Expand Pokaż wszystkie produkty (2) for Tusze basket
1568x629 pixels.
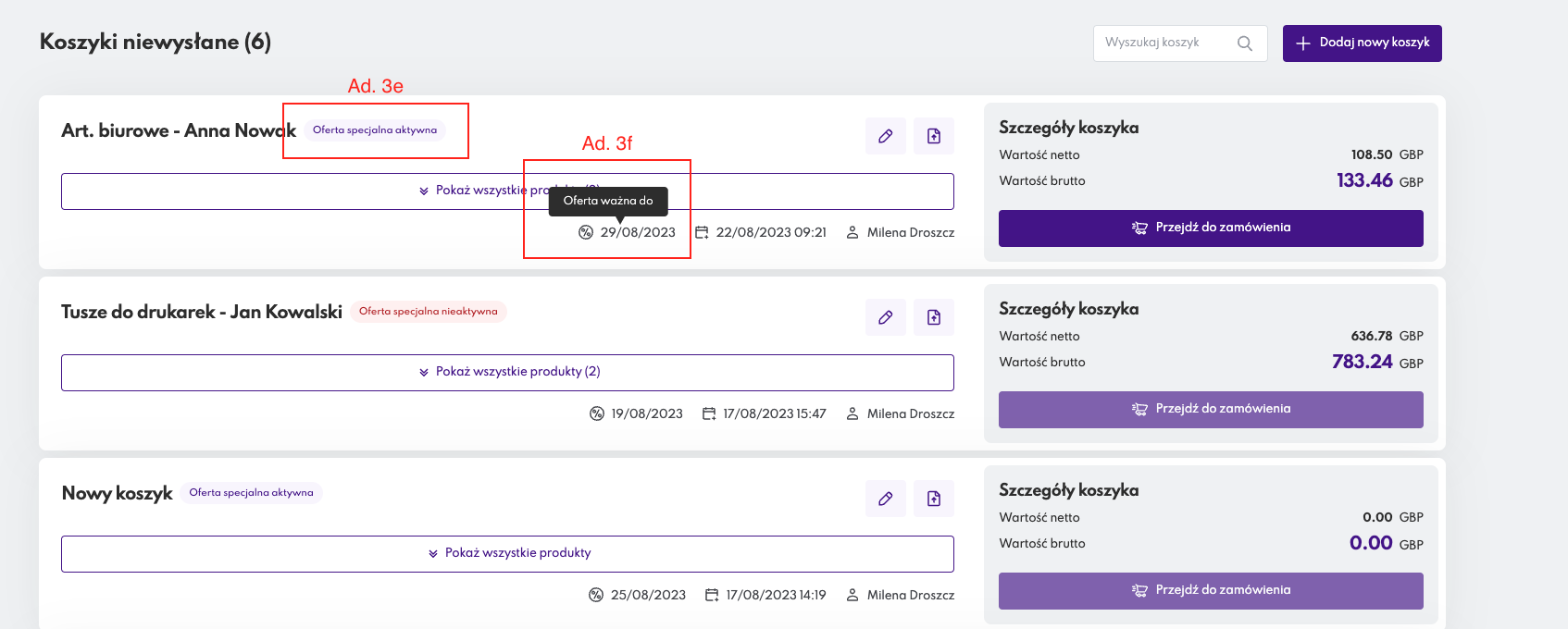[507, 372]
